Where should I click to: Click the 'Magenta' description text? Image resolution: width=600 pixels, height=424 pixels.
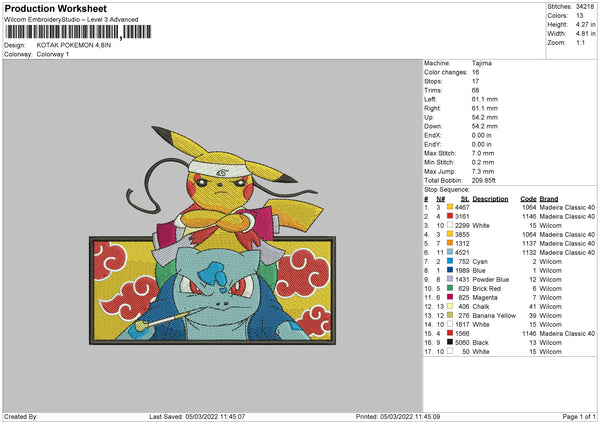click(485, 297)
